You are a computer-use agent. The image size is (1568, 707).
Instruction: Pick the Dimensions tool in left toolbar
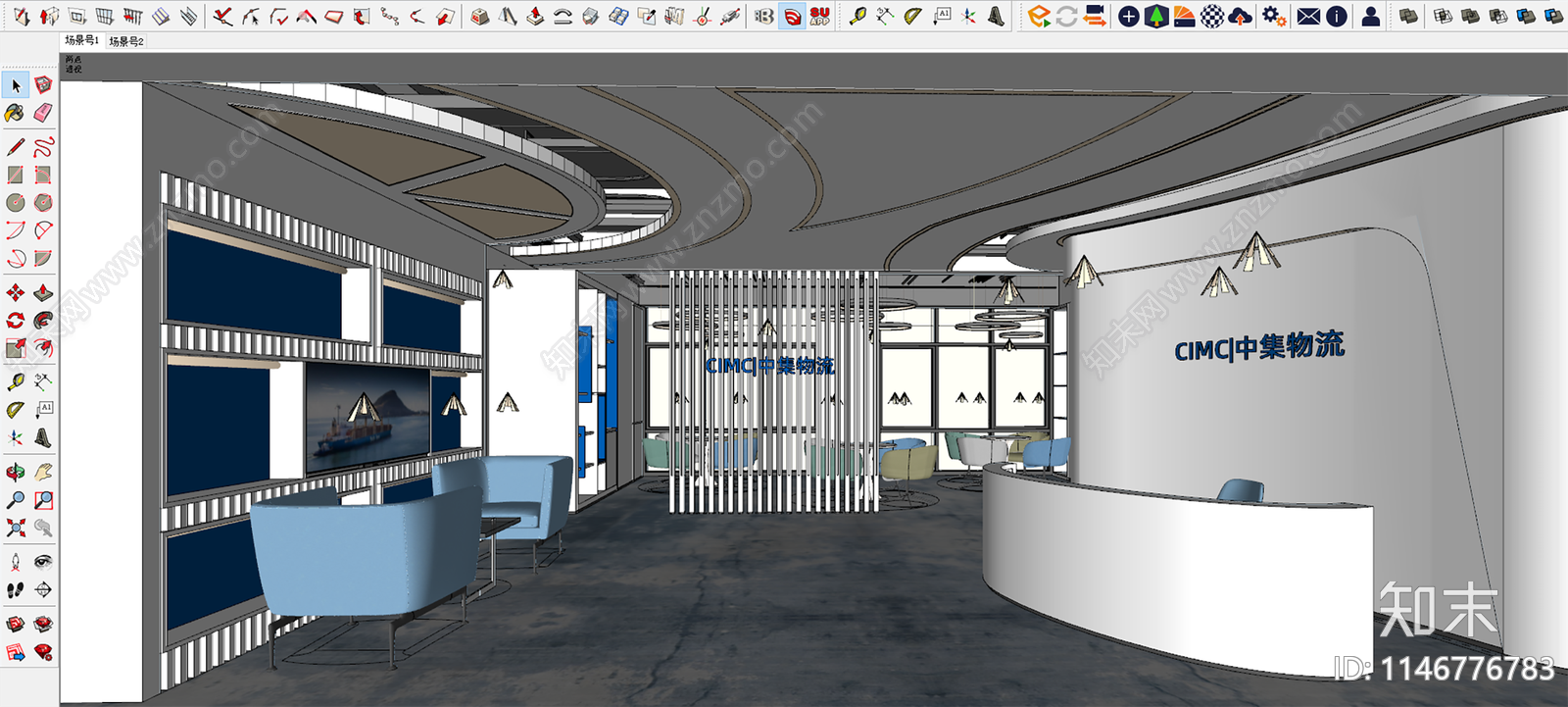pos(43,381)
